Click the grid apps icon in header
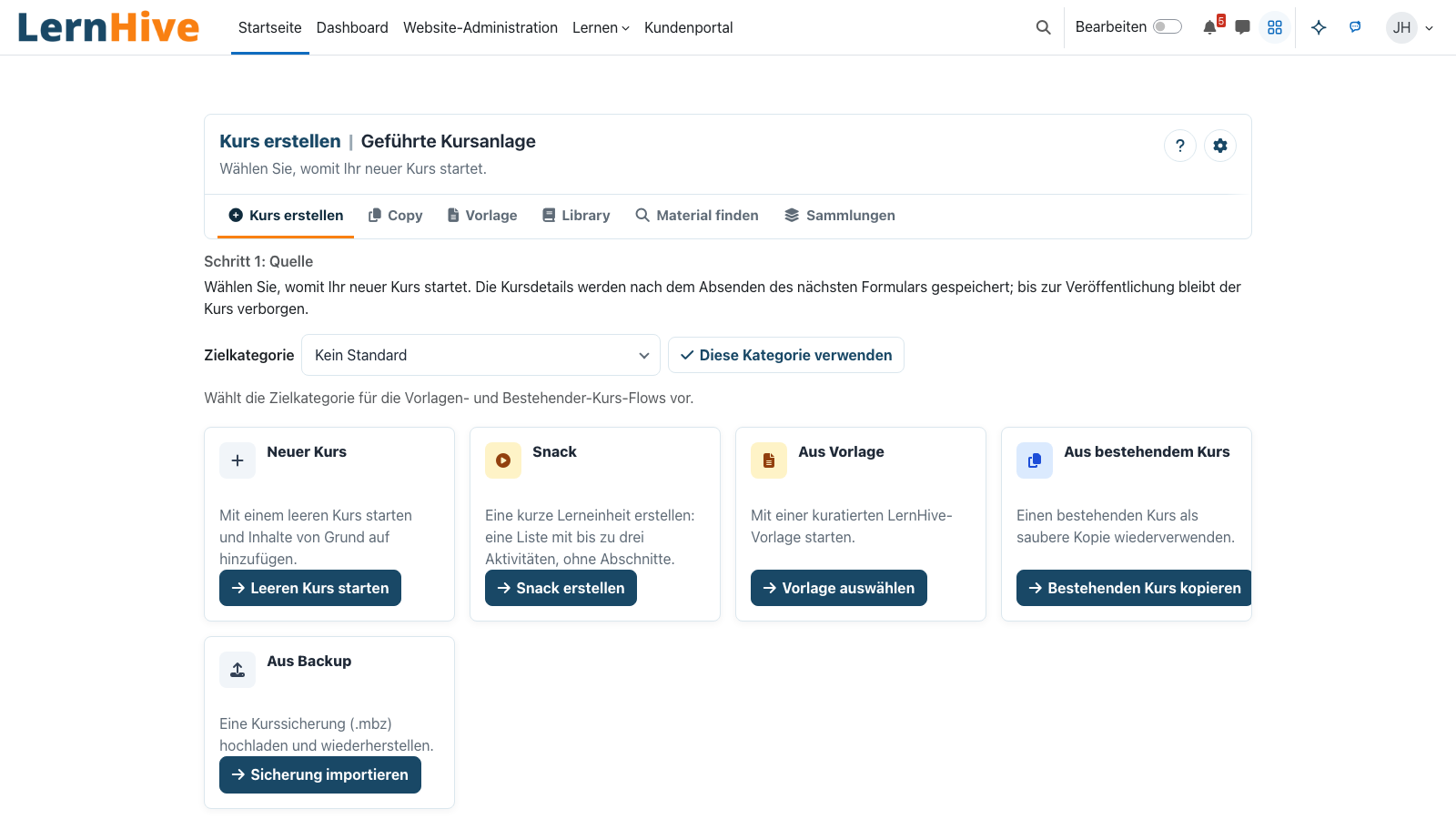The height and width of the screenshot is (819, 1456). (1275, 27)
